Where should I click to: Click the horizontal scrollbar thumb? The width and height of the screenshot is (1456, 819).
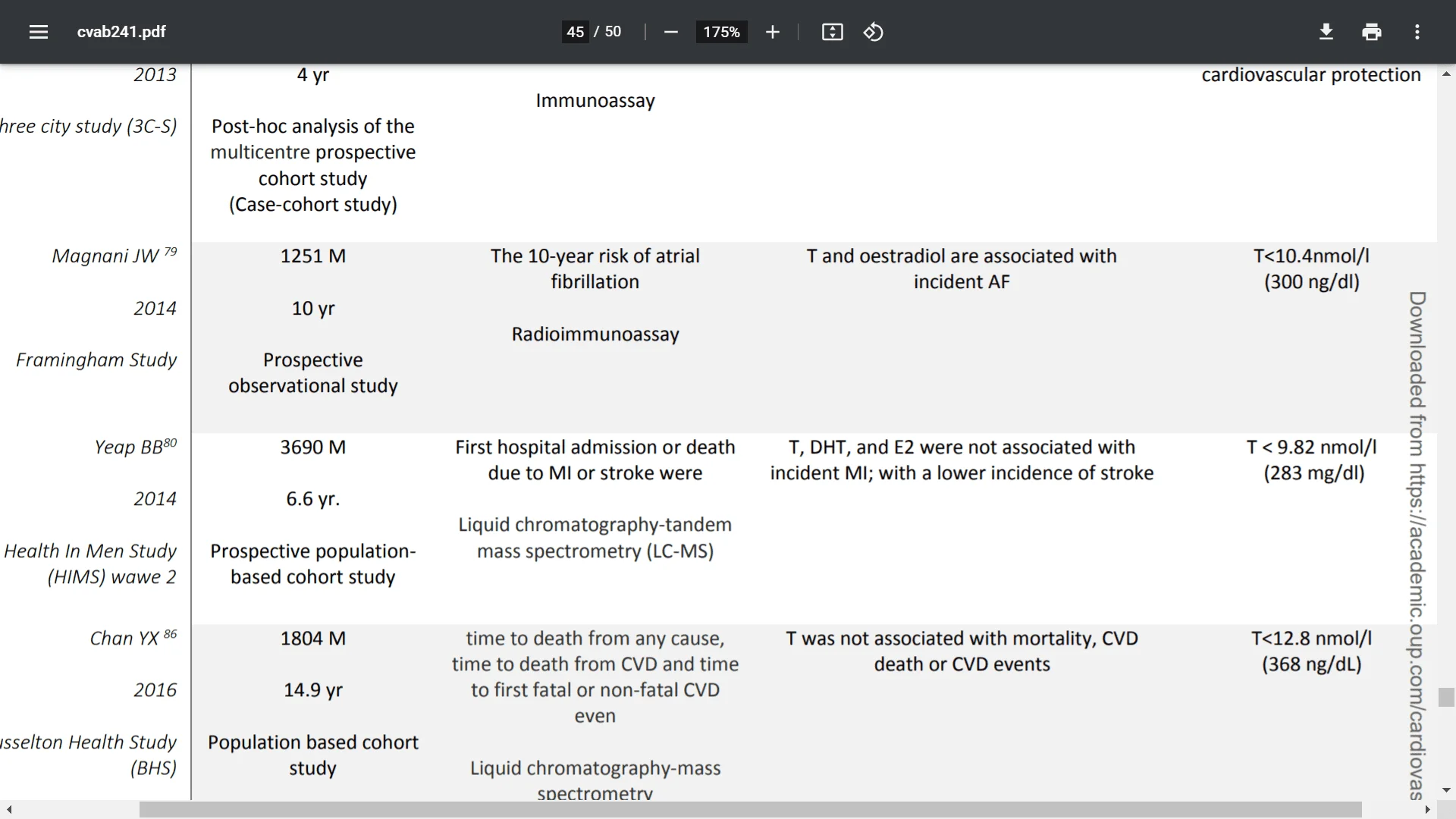click(751, 810)
